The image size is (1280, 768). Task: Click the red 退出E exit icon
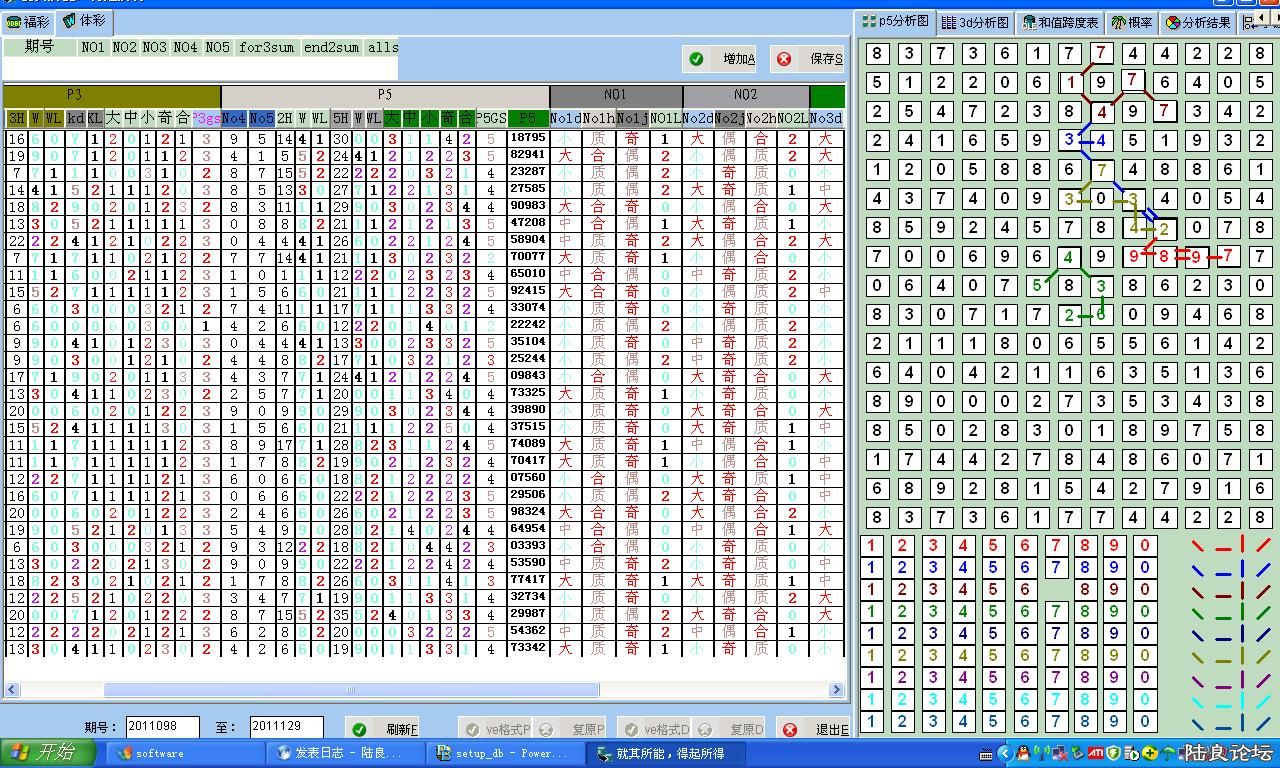tap(789, 729)
